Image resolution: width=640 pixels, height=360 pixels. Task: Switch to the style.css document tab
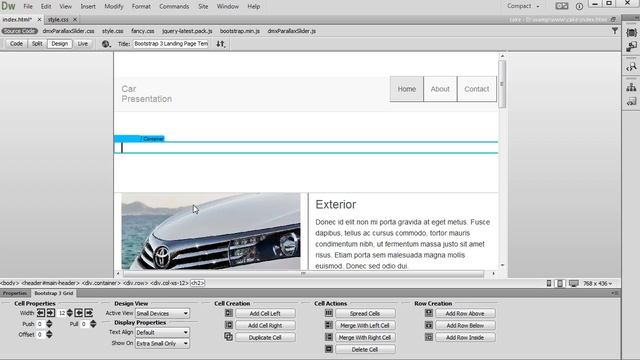[x=58, y=19]
